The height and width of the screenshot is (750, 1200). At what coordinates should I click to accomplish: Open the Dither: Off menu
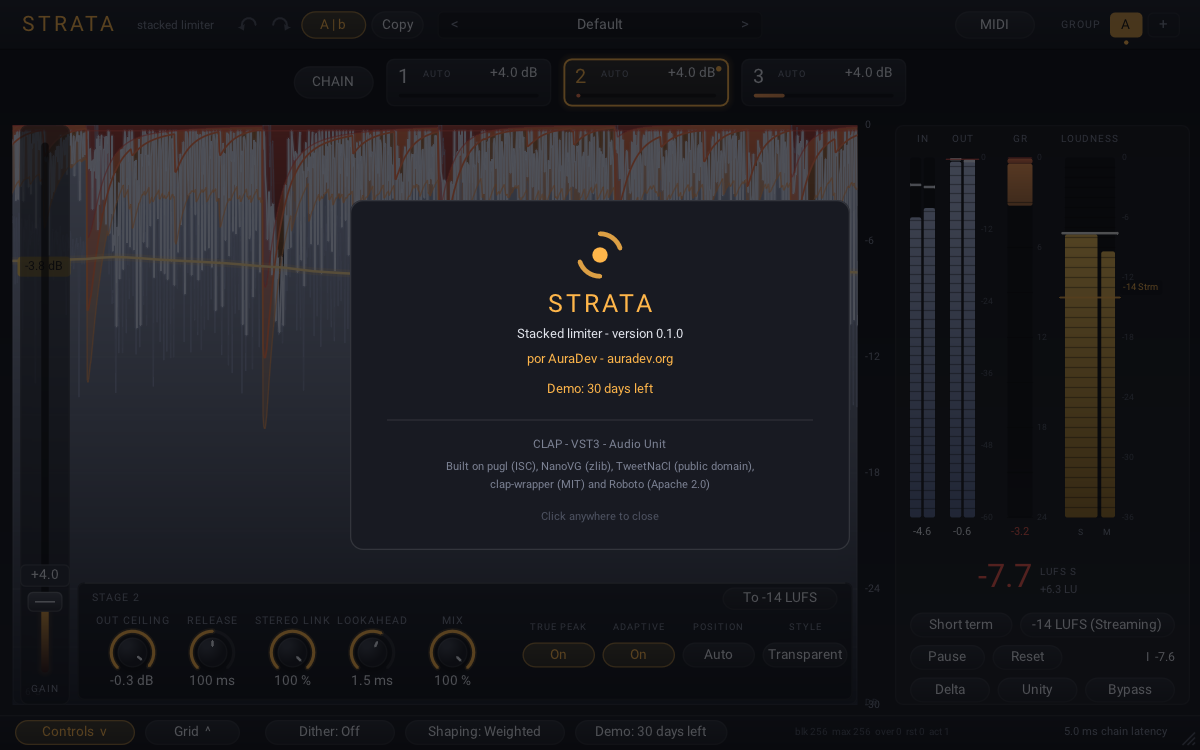coord(329,731)
